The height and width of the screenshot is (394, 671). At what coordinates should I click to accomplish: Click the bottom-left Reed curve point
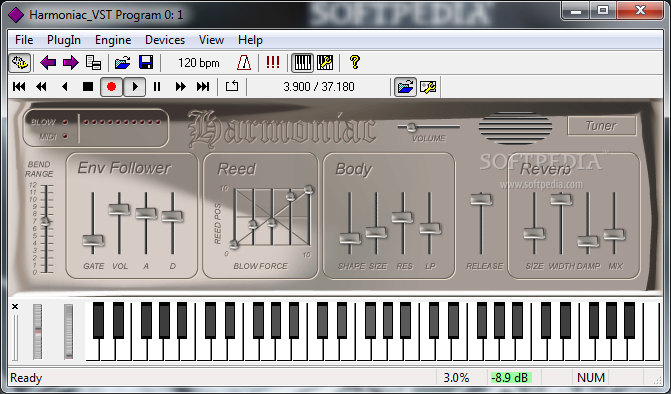pyautogui.click(x=234, y=244)
